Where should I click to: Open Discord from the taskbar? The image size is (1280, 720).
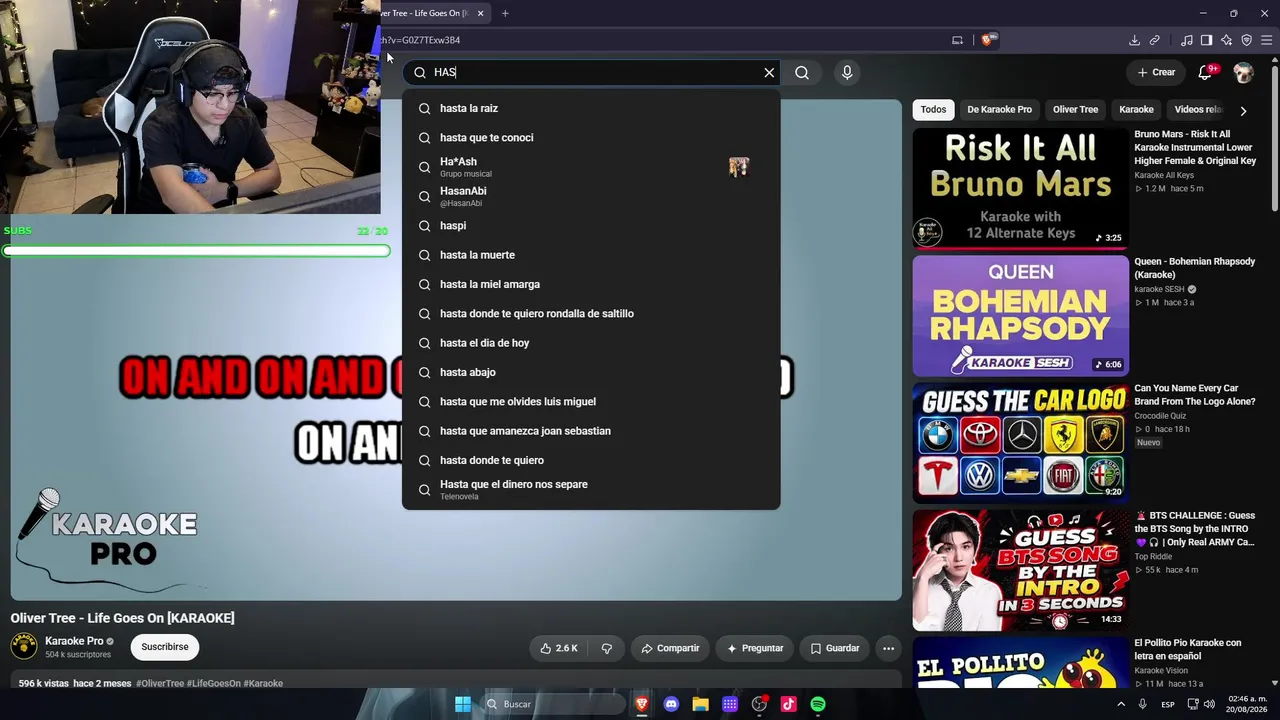(x=671, y=704)
